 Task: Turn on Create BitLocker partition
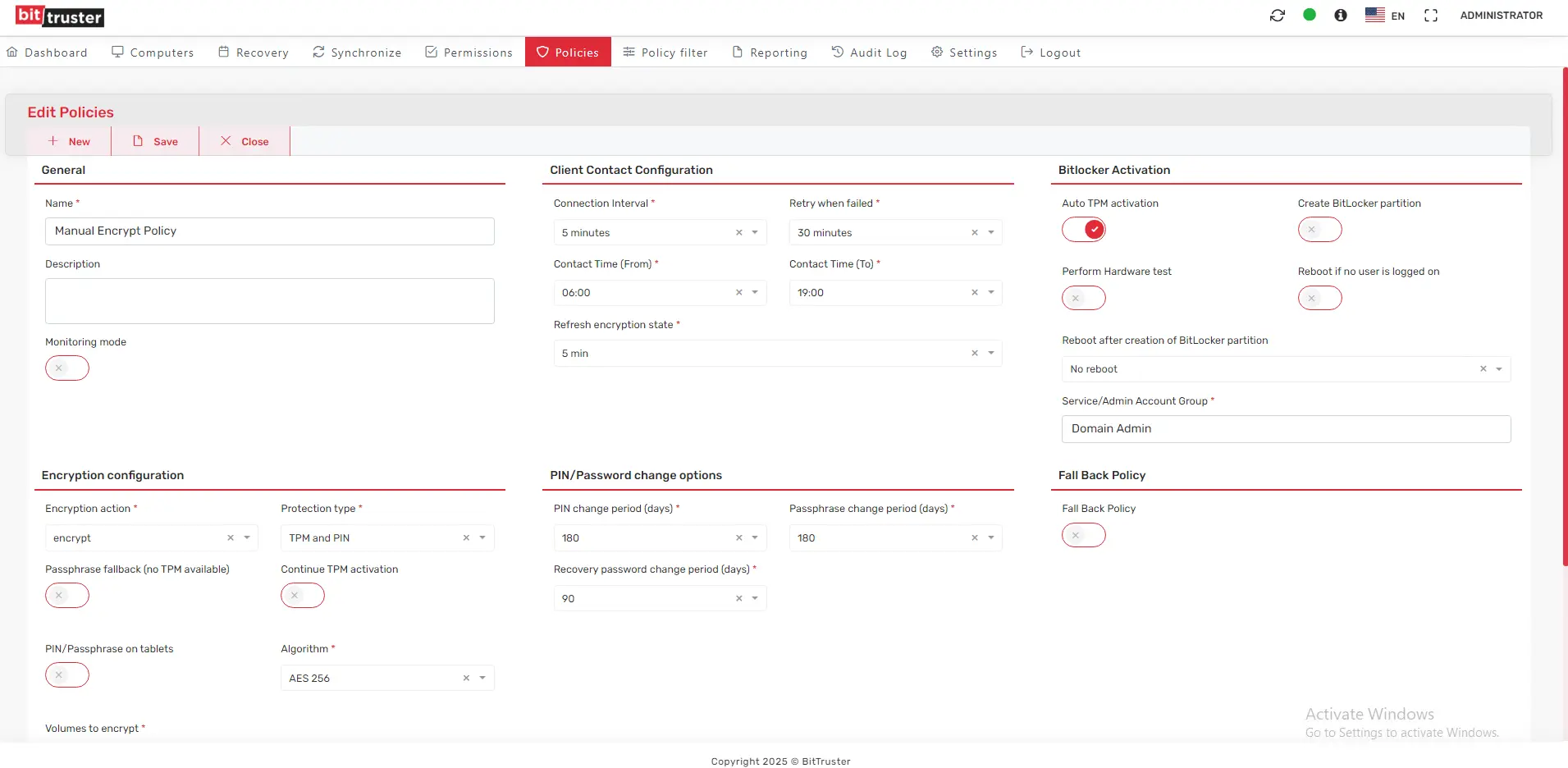pos(1320,230)
